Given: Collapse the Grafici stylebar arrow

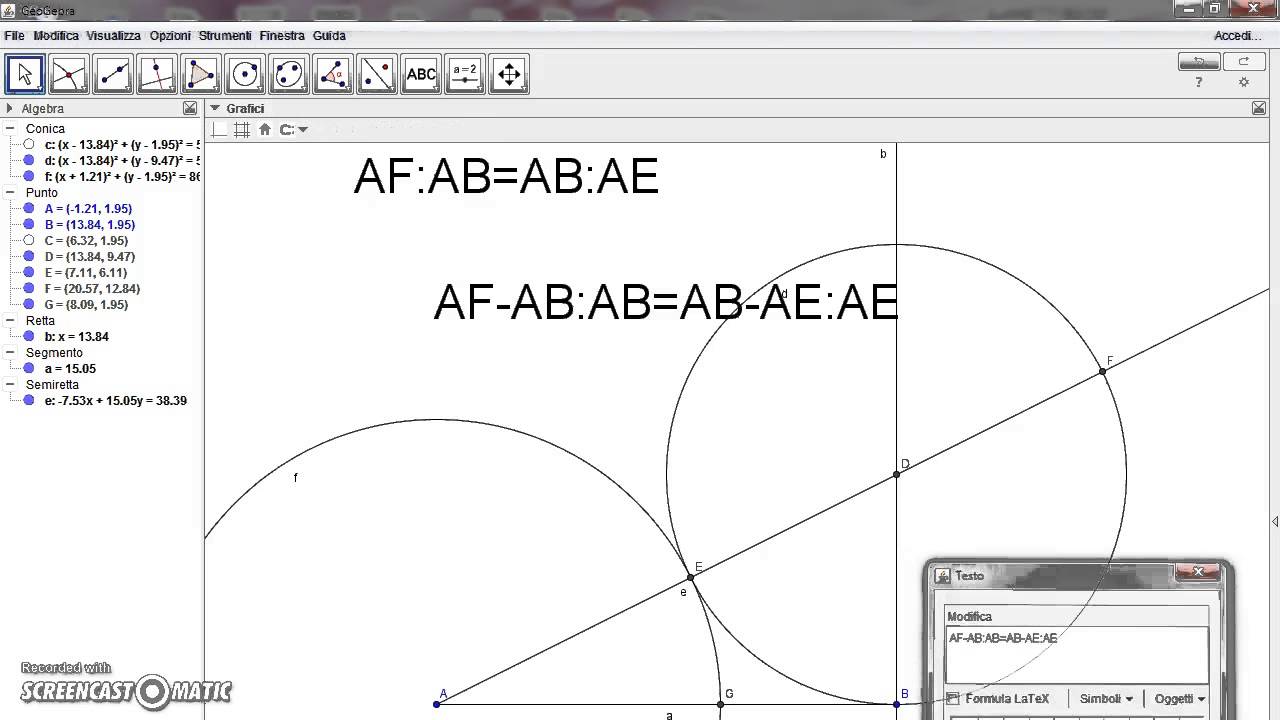Looking at the screenshot, I should pyautogui.click(x=214, y=108).
